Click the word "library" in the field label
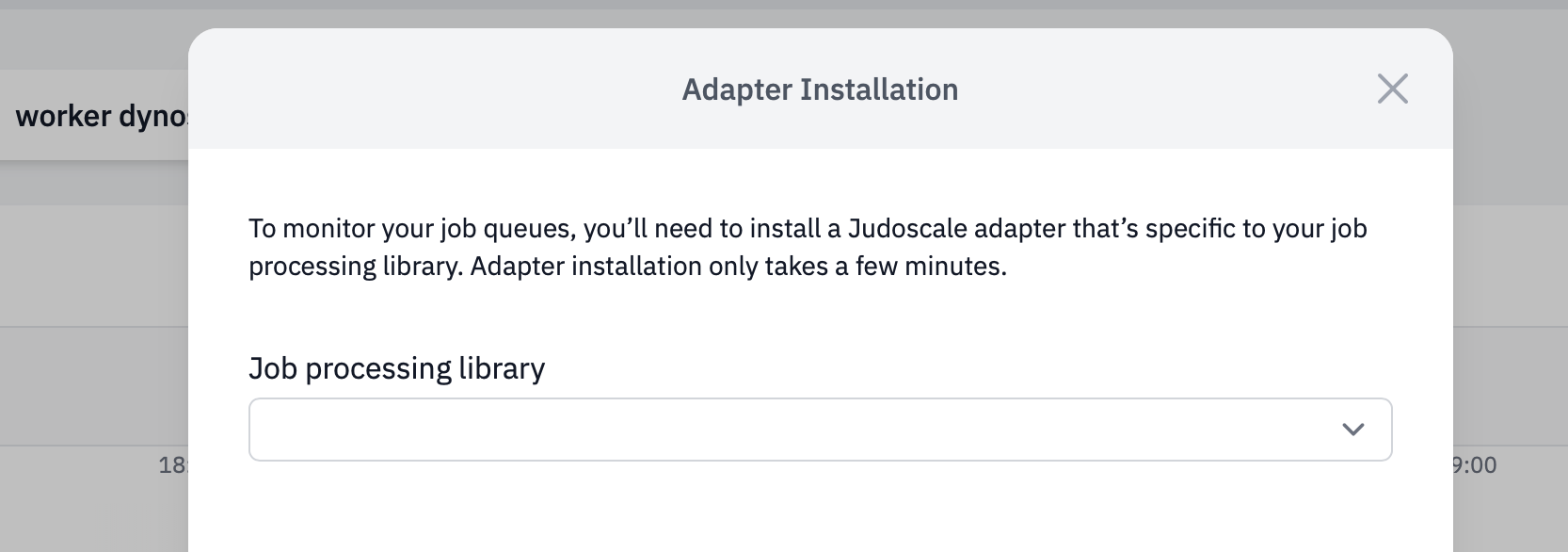 coord(502,367)
